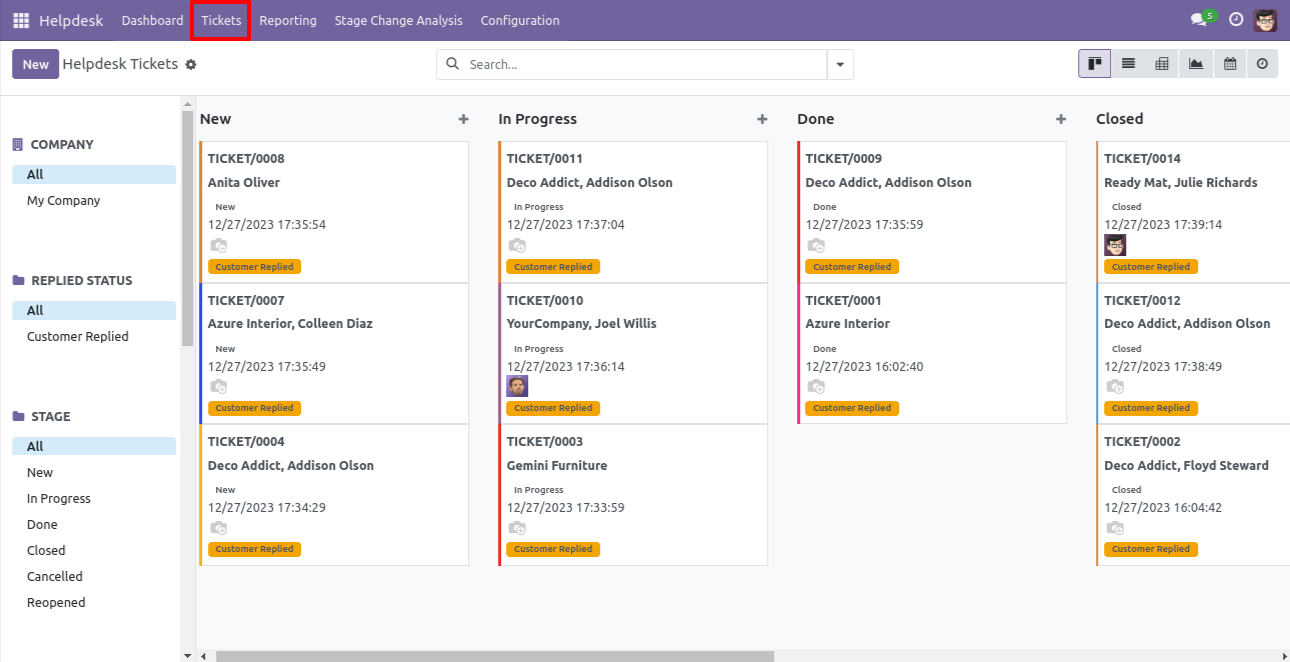The width and height of the screenshot is (1290, 662).
Task: Filter Company by All
Action: pos(94,175)
